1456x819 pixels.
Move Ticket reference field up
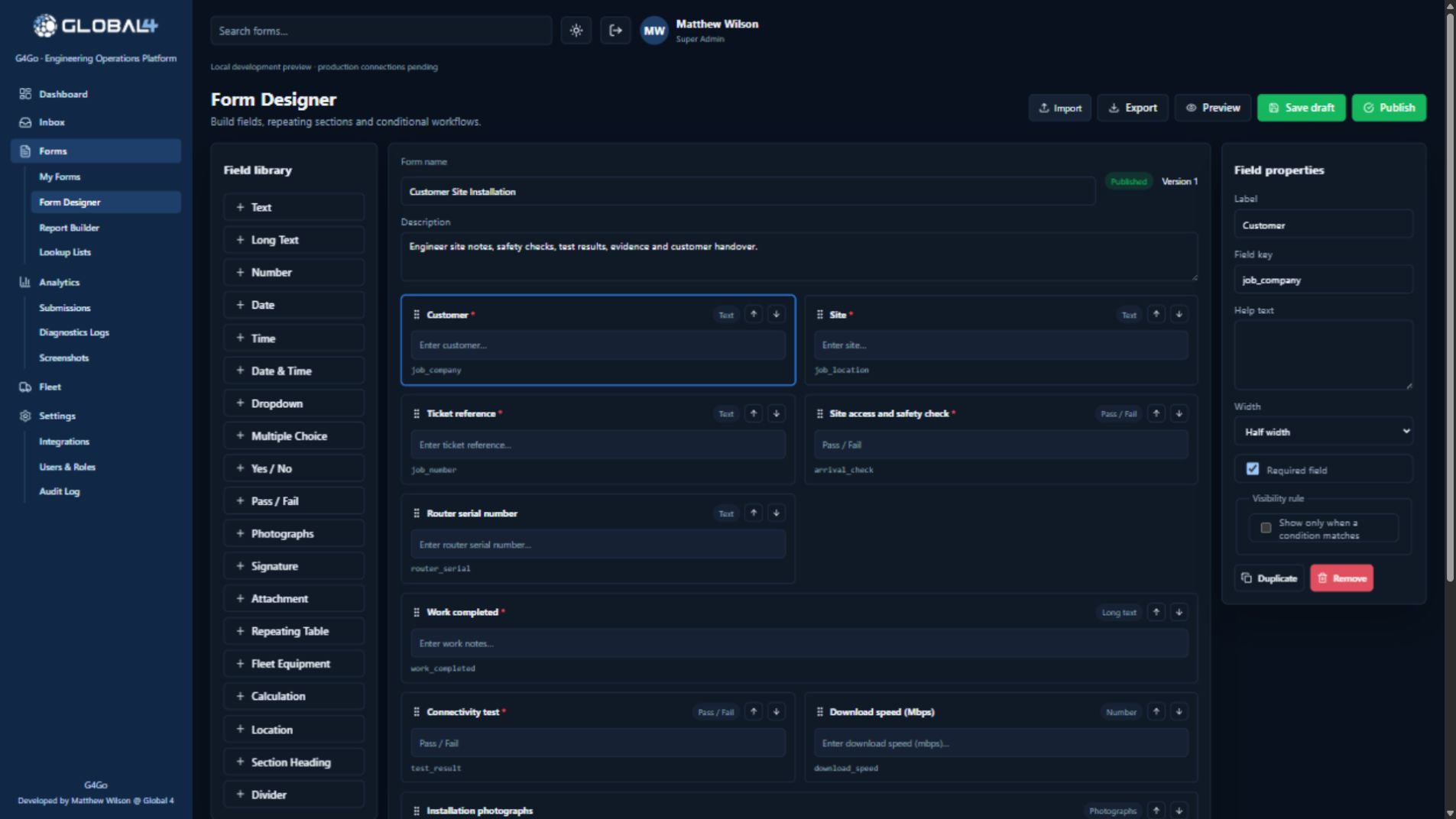point(754,413)
